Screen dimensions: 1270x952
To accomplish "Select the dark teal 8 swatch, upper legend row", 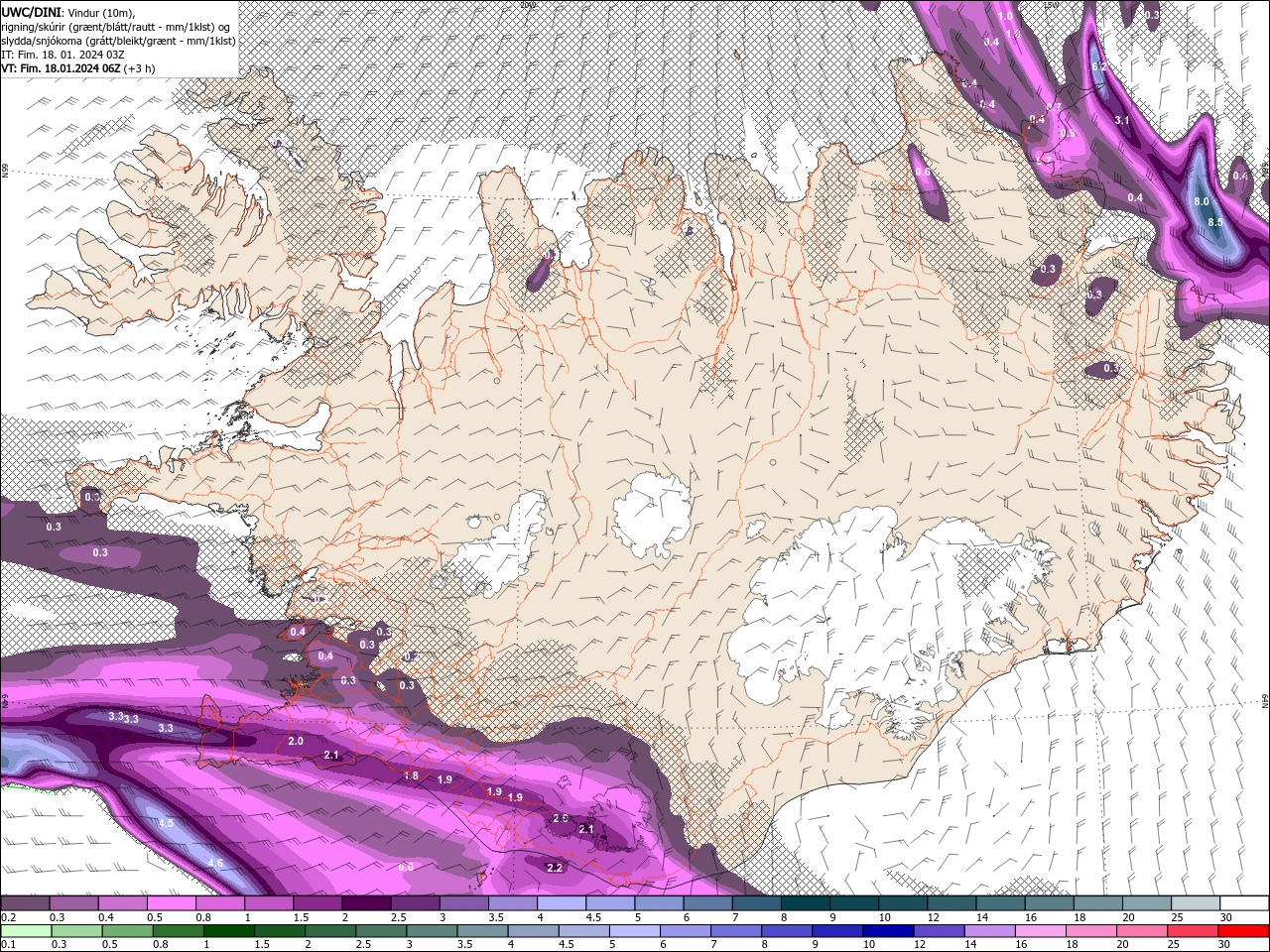I will coord(806,903).
